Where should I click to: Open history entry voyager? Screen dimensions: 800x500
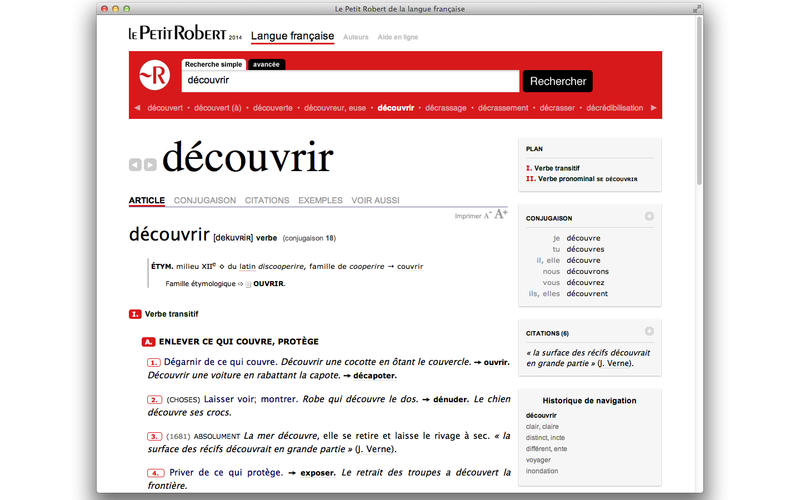coord(538,460)
